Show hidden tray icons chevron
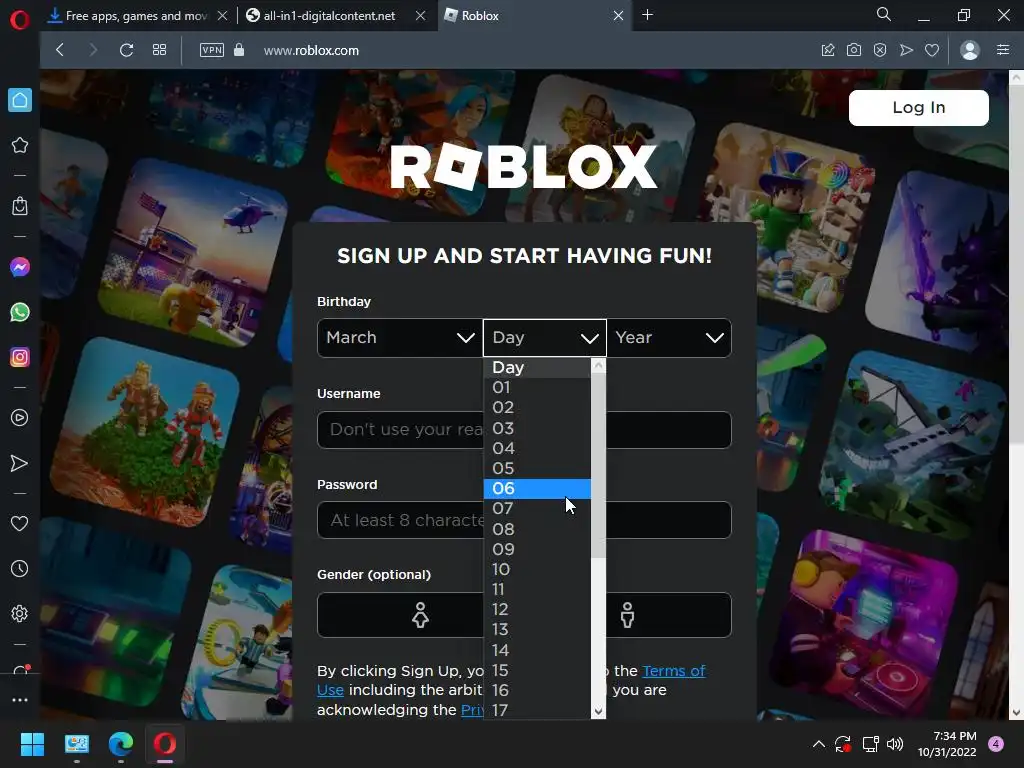 pos(818,744)
